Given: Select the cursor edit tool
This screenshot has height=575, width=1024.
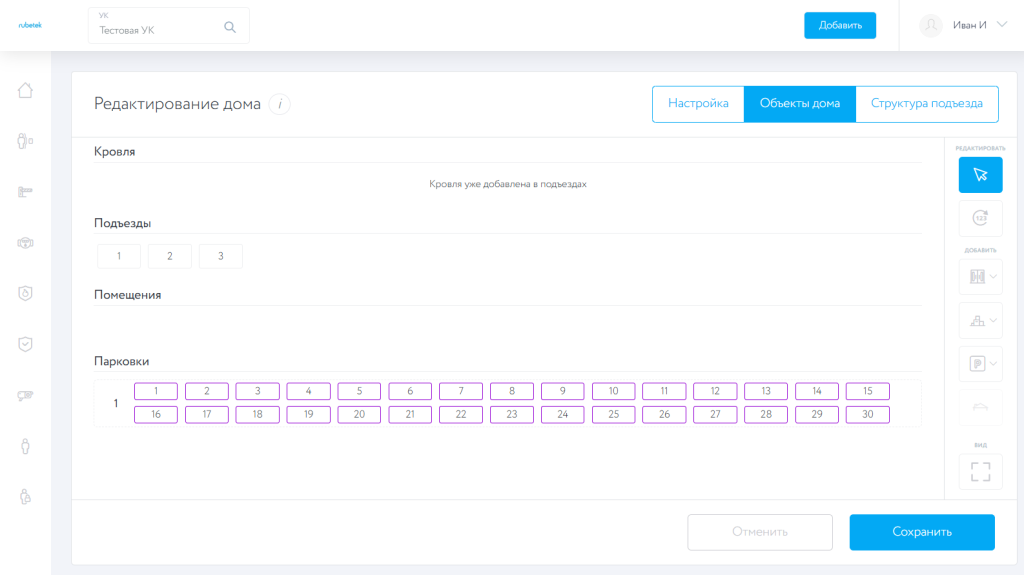Looking at the screenshot, I should [x=980, y=174].
